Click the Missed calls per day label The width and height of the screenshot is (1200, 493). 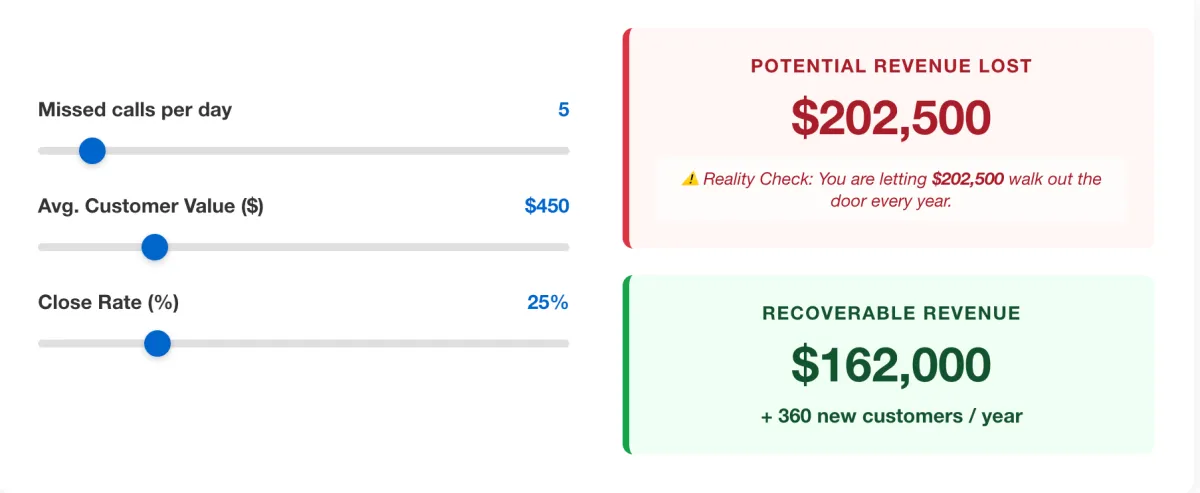135,110
